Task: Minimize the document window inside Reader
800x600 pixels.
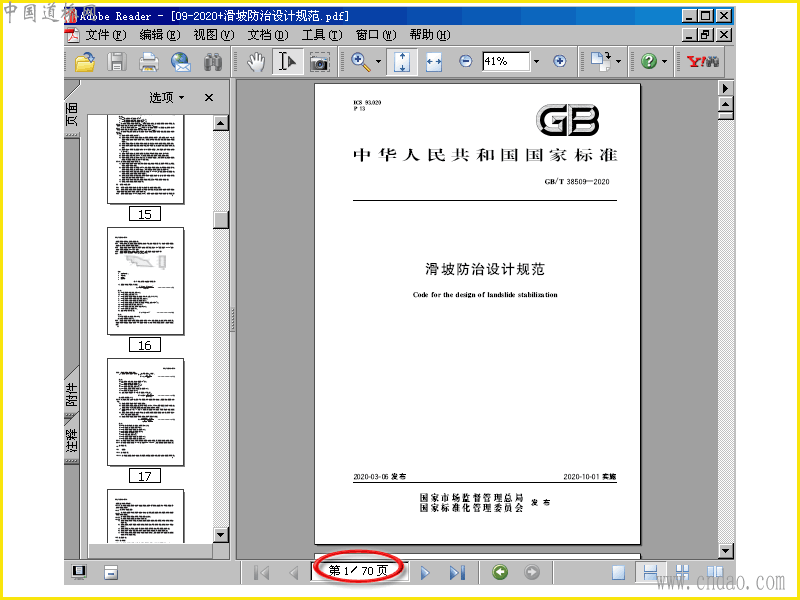Action: point(689,35)
